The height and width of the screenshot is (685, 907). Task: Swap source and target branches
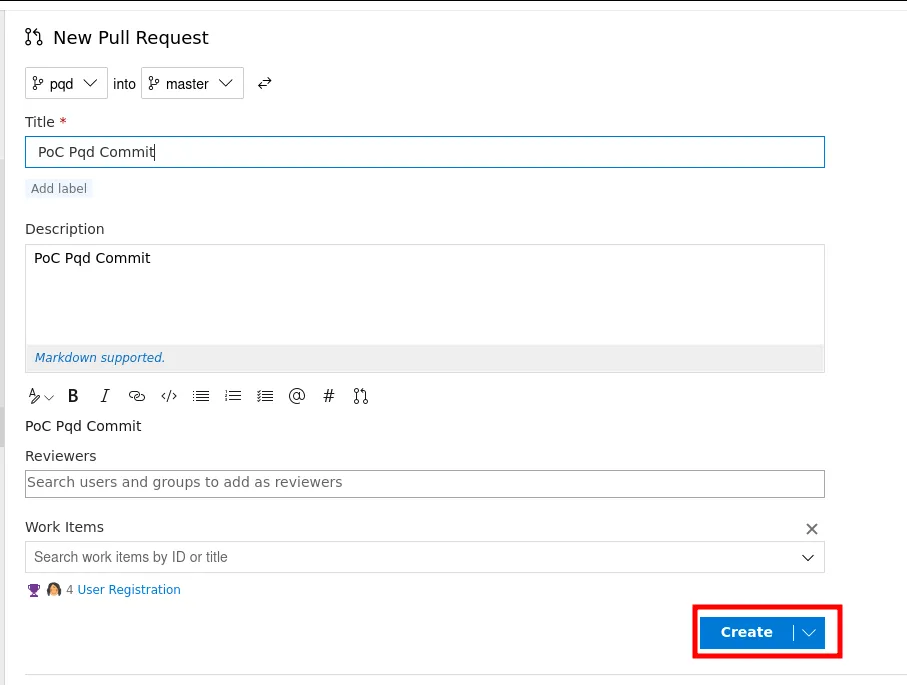pos(265,84)
